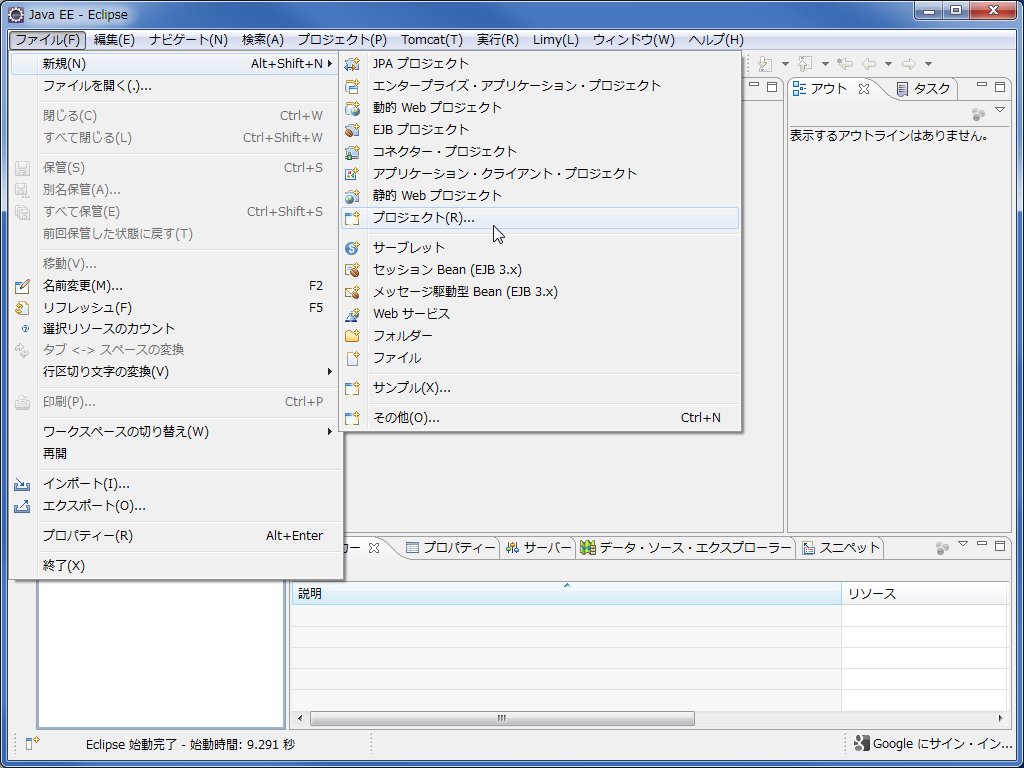Click the アプリケーション・クライアント・プロジェクト icon
The height and width of the screenshot is (768, 1024).
352,174
